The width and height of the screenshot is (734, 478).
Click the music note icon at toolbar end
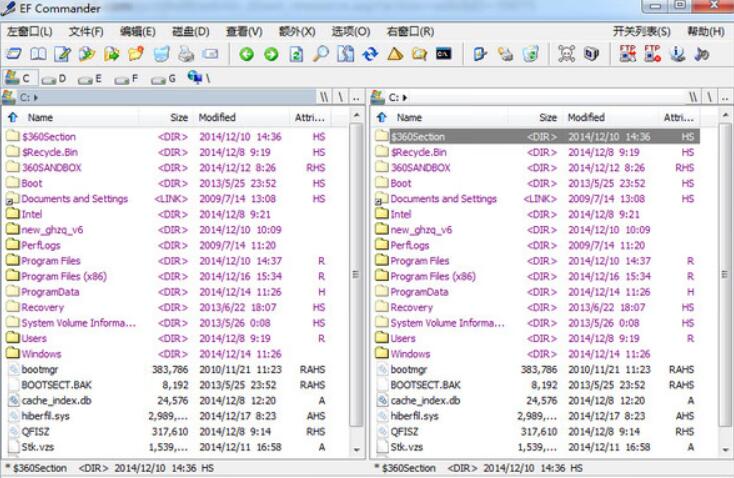702,54
